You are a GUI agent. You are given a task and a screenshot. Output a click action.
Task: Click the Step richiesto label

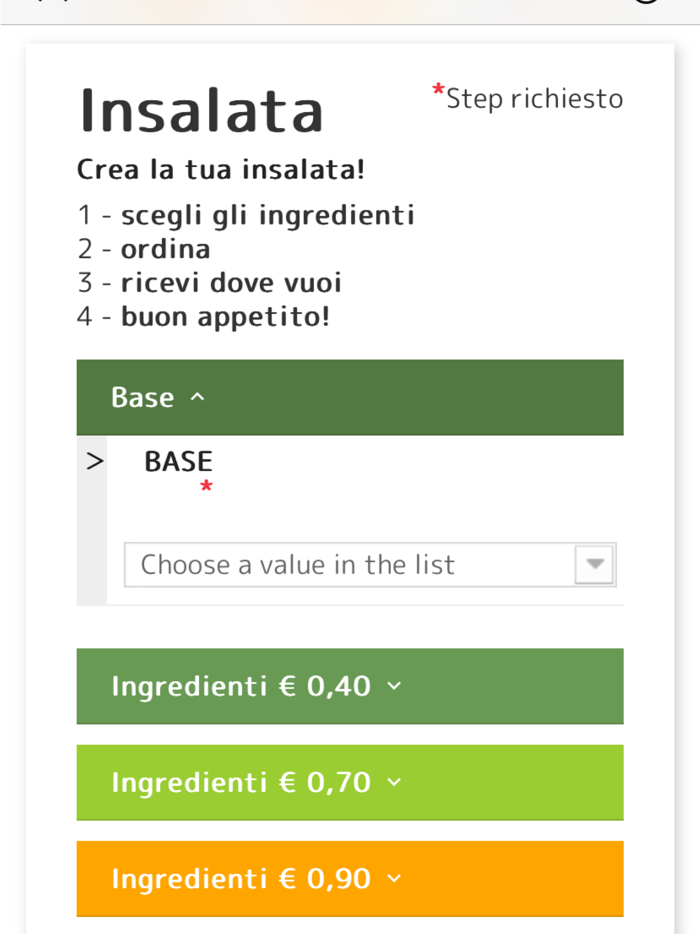(535, 98)
